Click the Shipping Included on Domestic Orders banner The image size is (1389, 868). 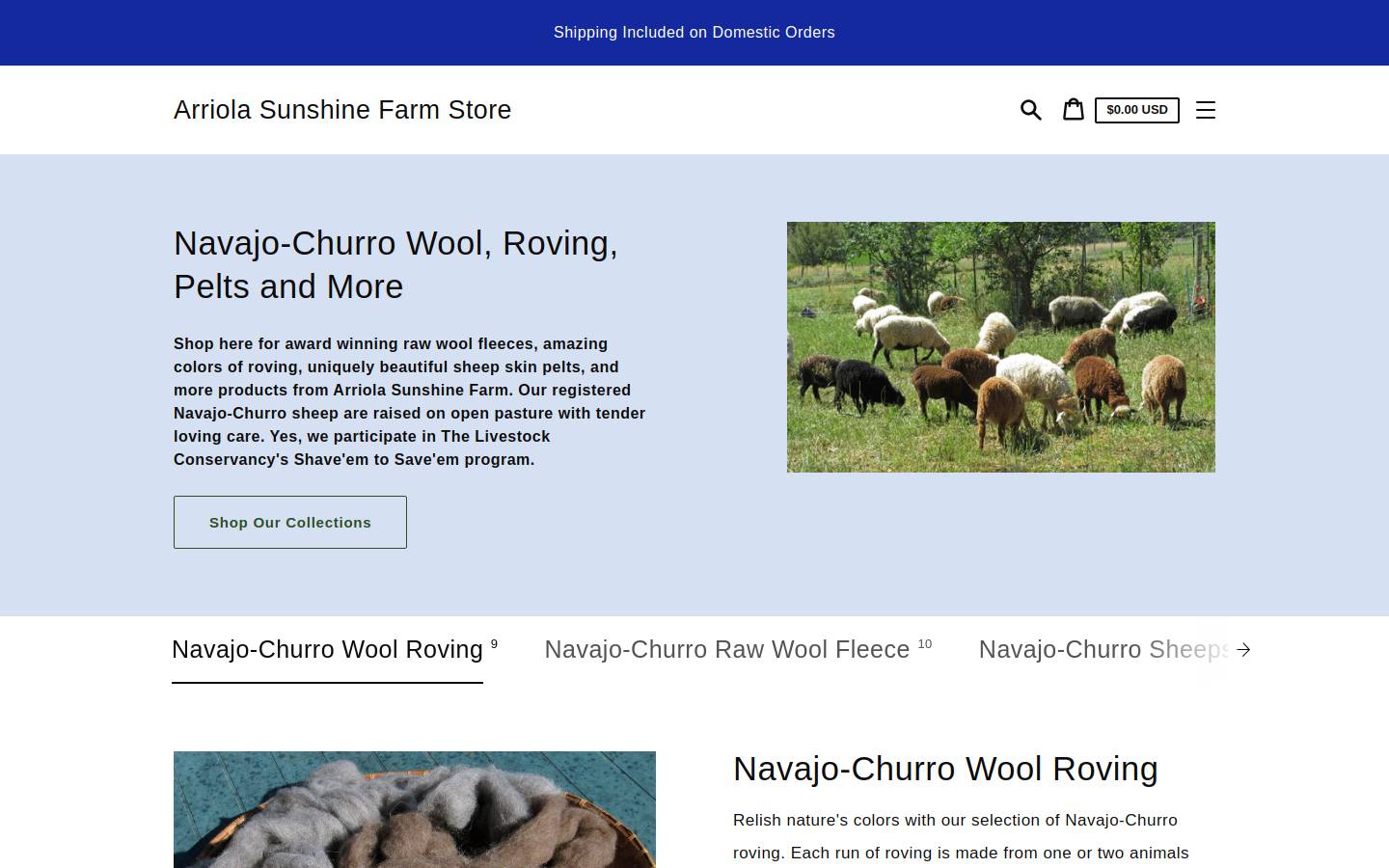pyautogui.click(x=694, y=33)
